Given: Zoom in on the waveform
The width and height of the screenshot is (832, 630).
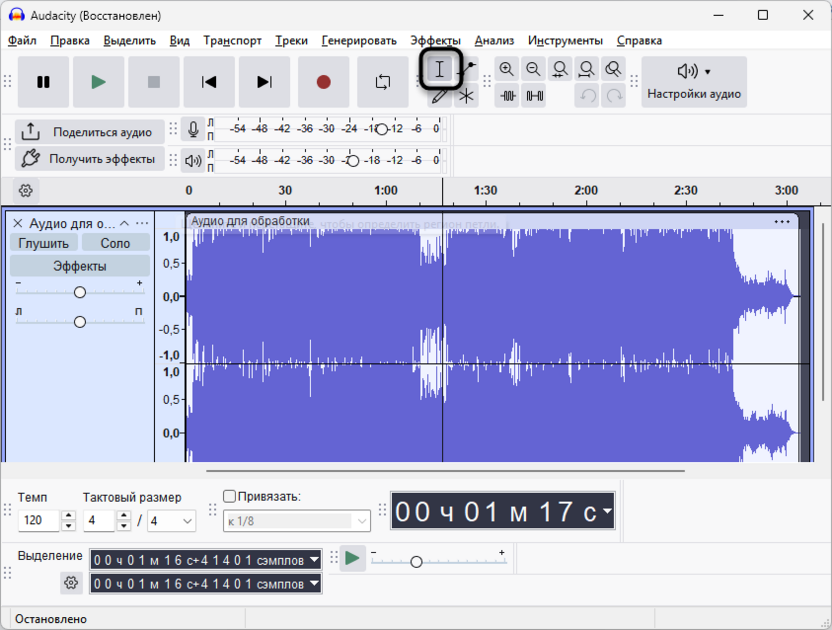Looking at the screenshot, I should [x=507, y=69].
